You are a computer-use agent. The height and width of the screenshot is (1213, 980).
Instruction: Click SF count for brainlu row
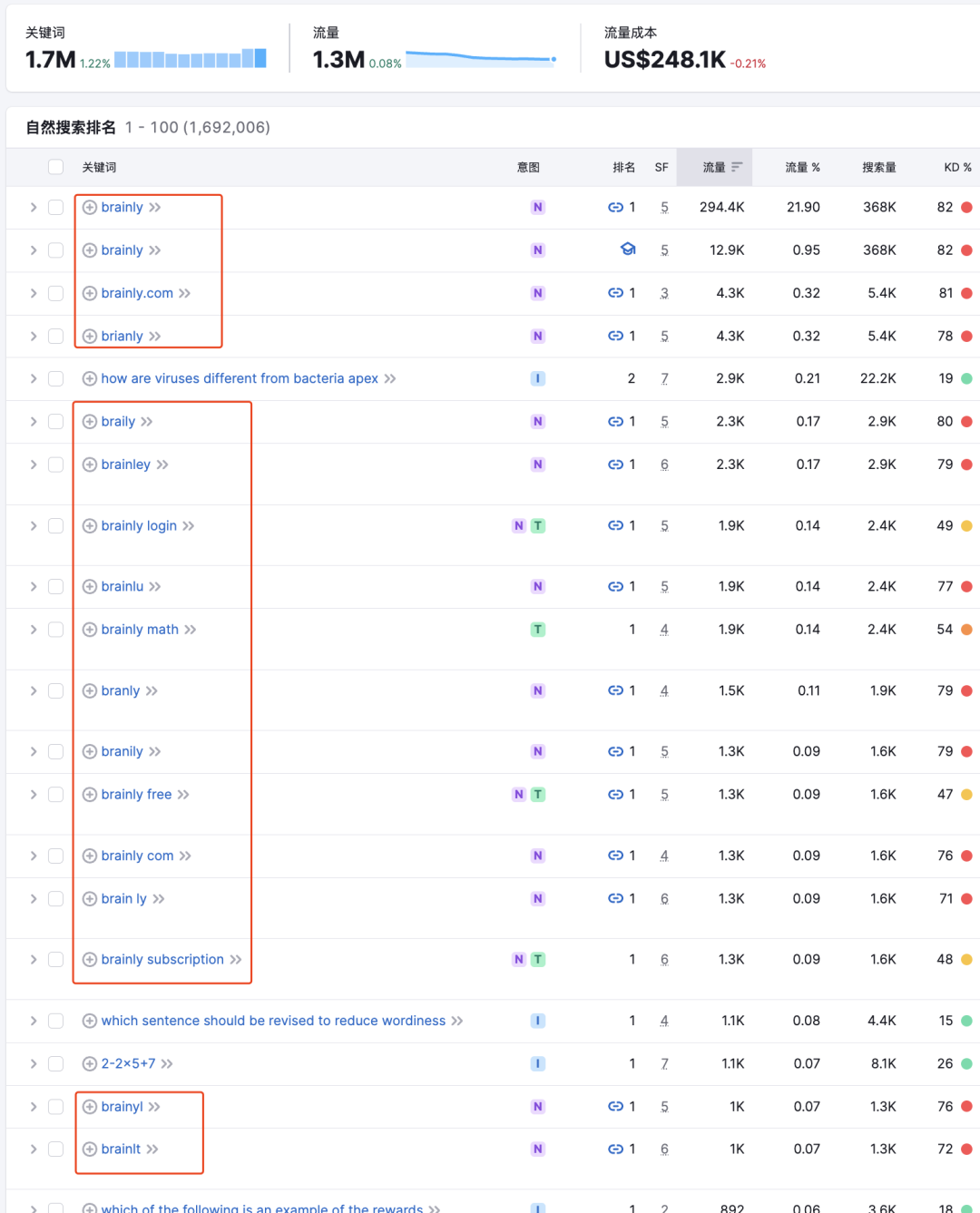coord(664,587)
